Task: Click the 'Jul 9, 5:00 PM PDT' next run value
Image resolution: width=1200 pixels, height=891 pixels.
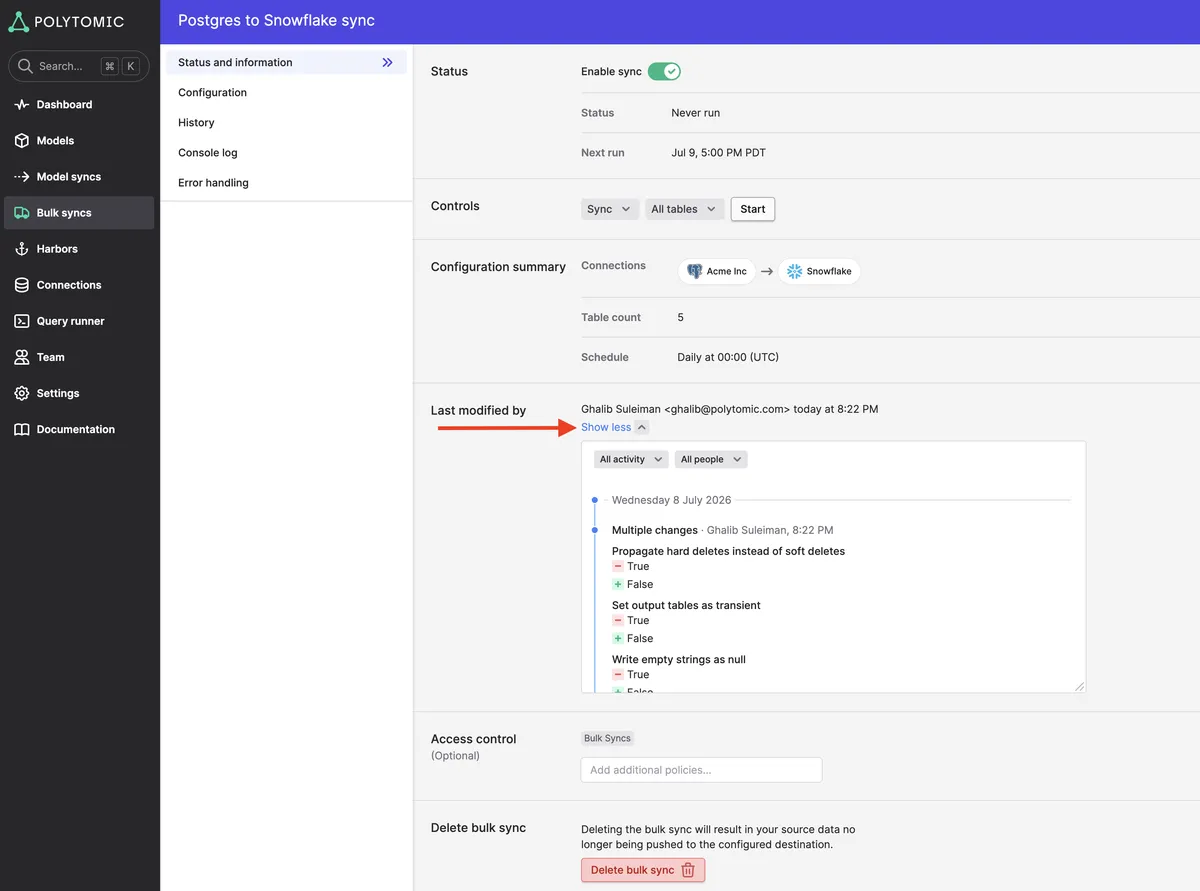Action: coord(718,153)
